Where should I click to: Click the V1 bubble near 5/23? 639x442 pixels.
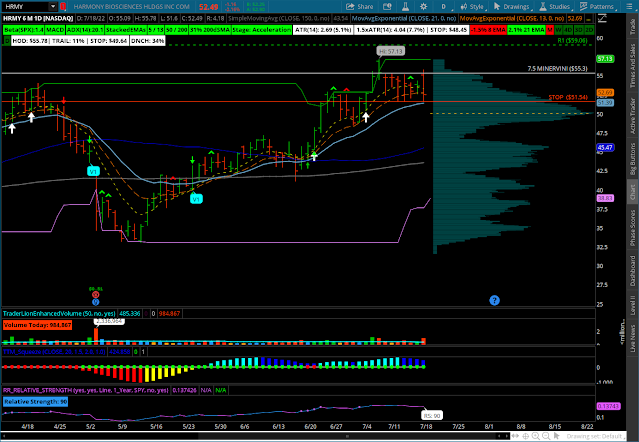pos(196,199)
